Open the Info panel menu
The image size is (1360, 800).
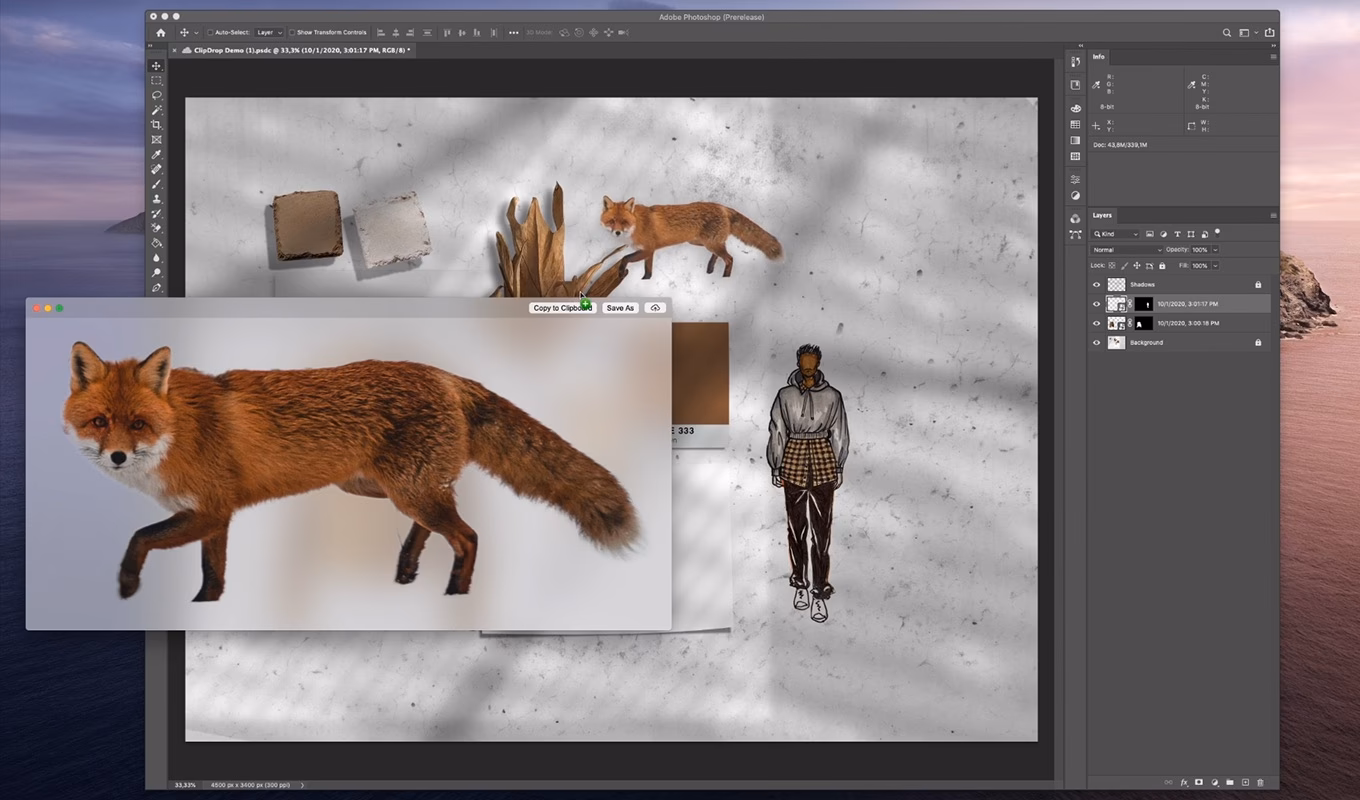tap(1273, 57)
